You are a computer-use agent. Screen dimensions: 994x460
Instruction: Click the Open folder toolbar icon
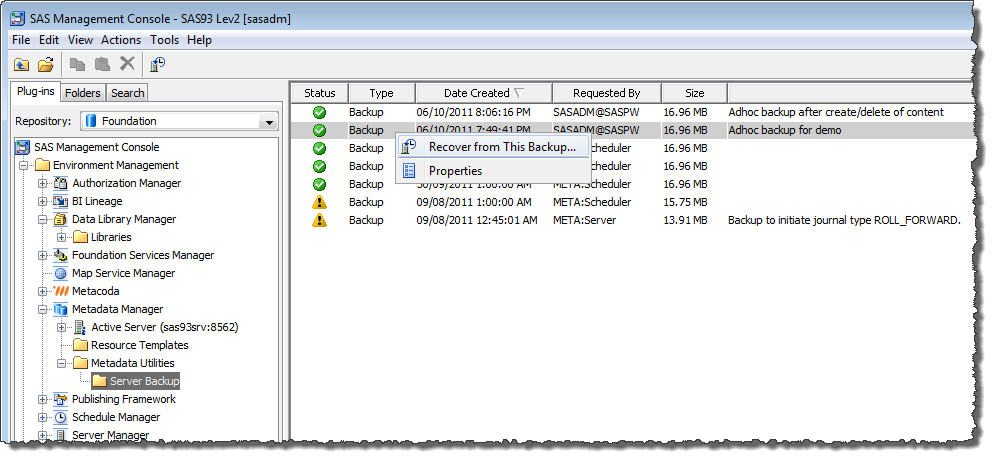46,64
